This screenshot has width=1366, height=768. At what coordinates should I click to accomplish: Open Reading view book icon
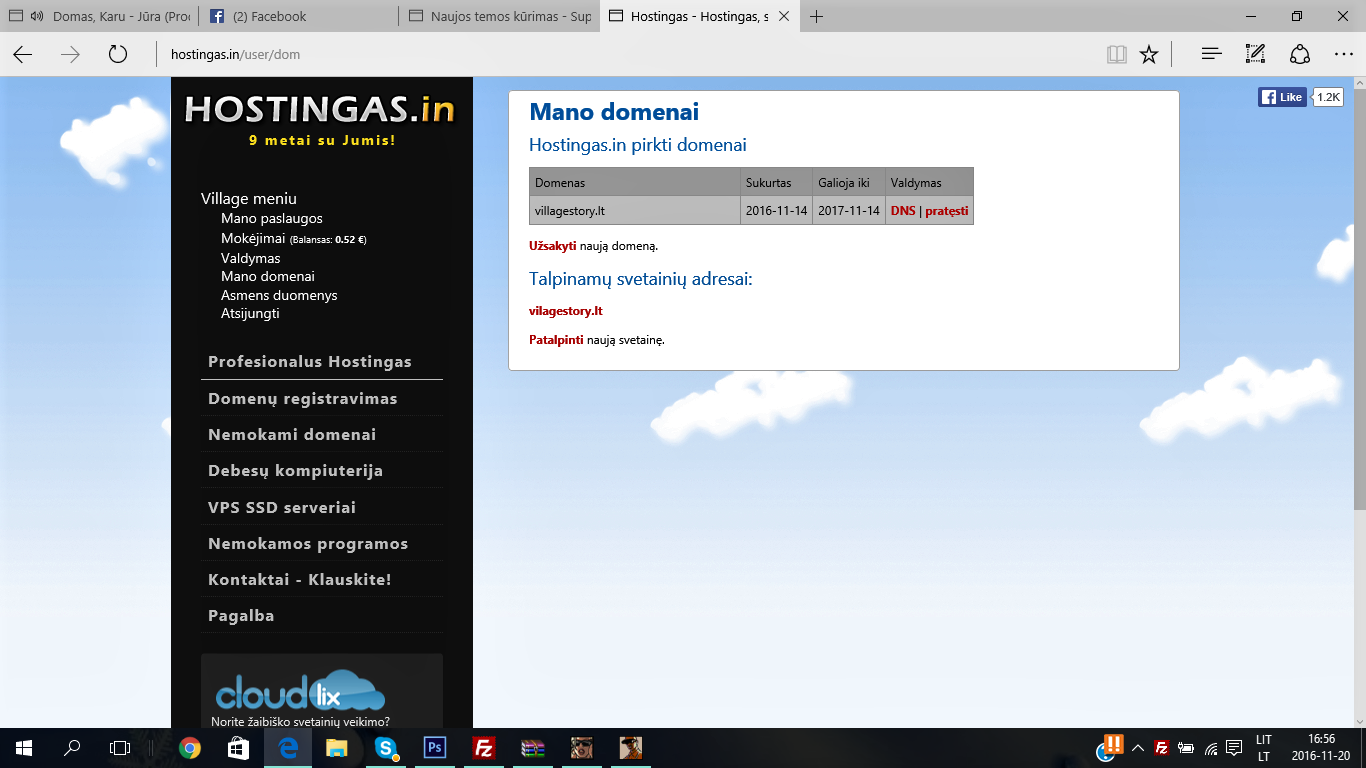point(1117,54)
